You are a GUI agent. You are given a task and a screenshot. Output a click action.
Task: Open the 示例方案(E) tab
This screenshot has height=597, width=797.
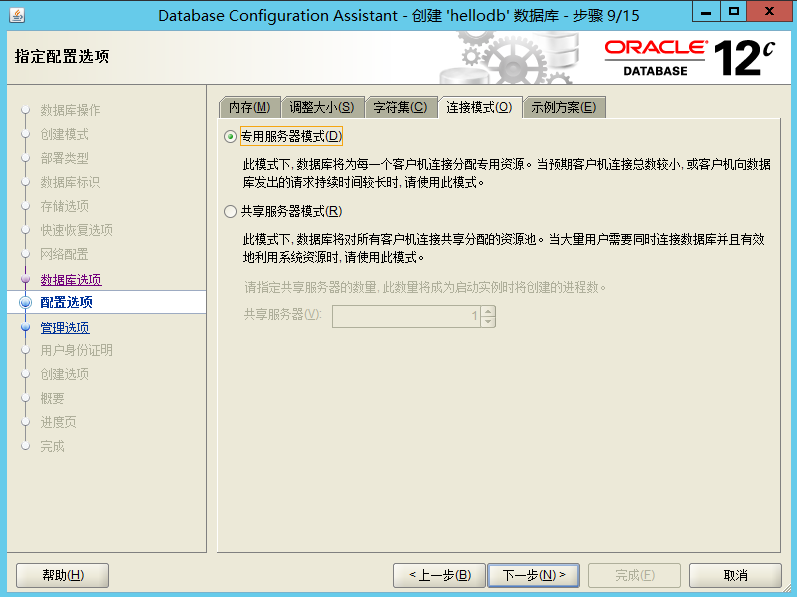[x=564, y=107]
